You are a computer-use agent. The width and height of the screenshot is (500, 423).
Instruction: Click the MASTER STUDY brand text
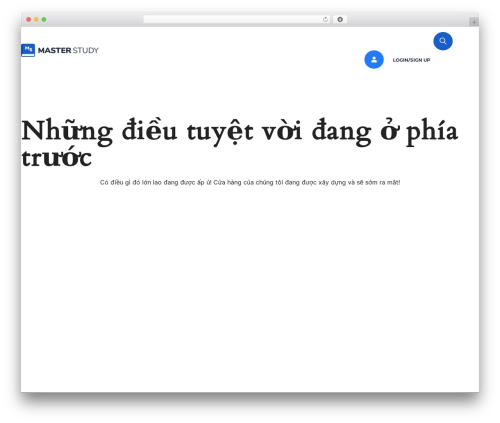68,50
